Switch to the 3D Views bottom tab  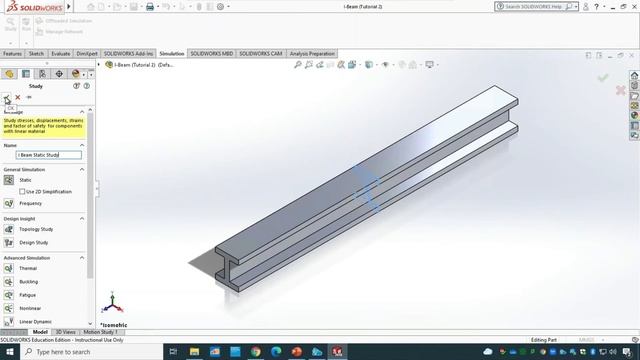click(x=65, y=332)
